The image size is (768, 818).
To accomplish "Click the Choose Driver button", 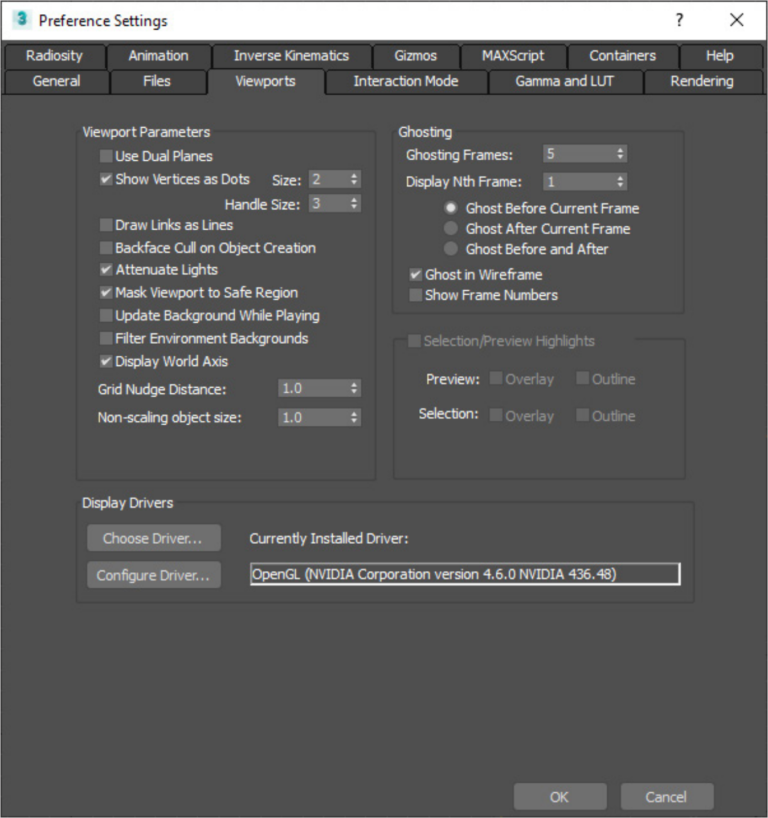I will 154,538.
